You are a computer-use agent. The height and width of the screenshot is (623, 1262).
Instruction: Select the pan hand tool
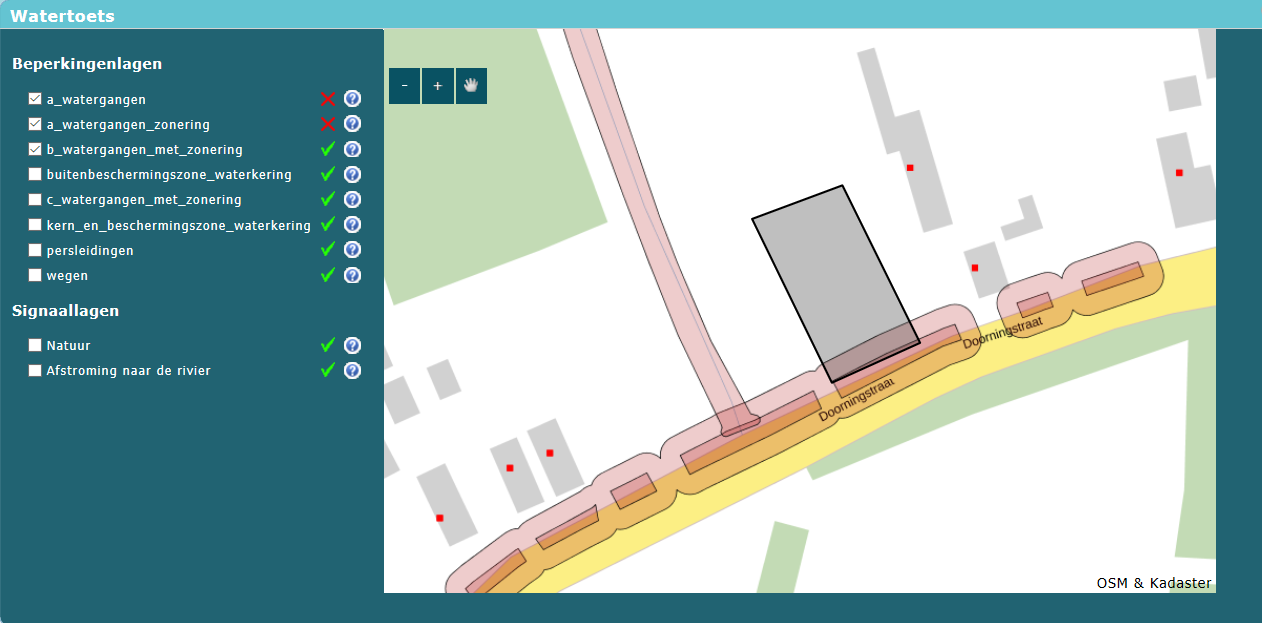[x=471, y=86]
